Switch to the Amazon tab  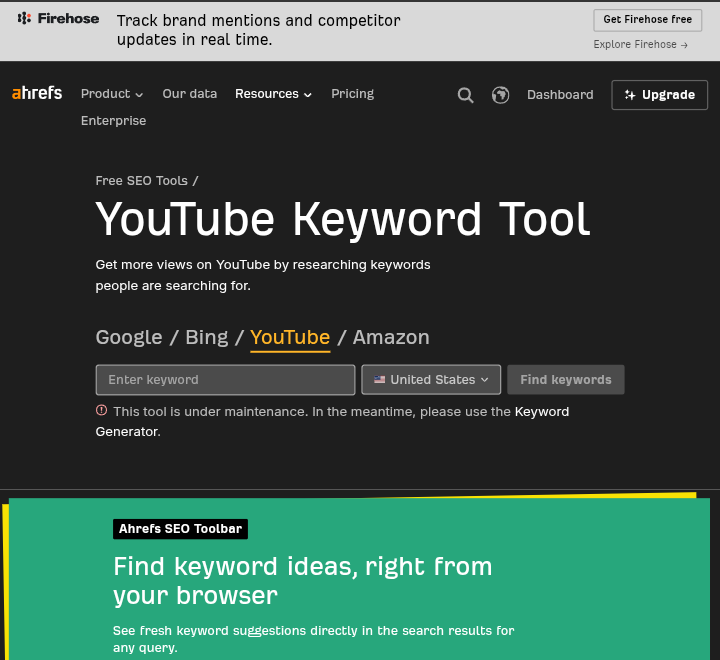tap(391, 338)
